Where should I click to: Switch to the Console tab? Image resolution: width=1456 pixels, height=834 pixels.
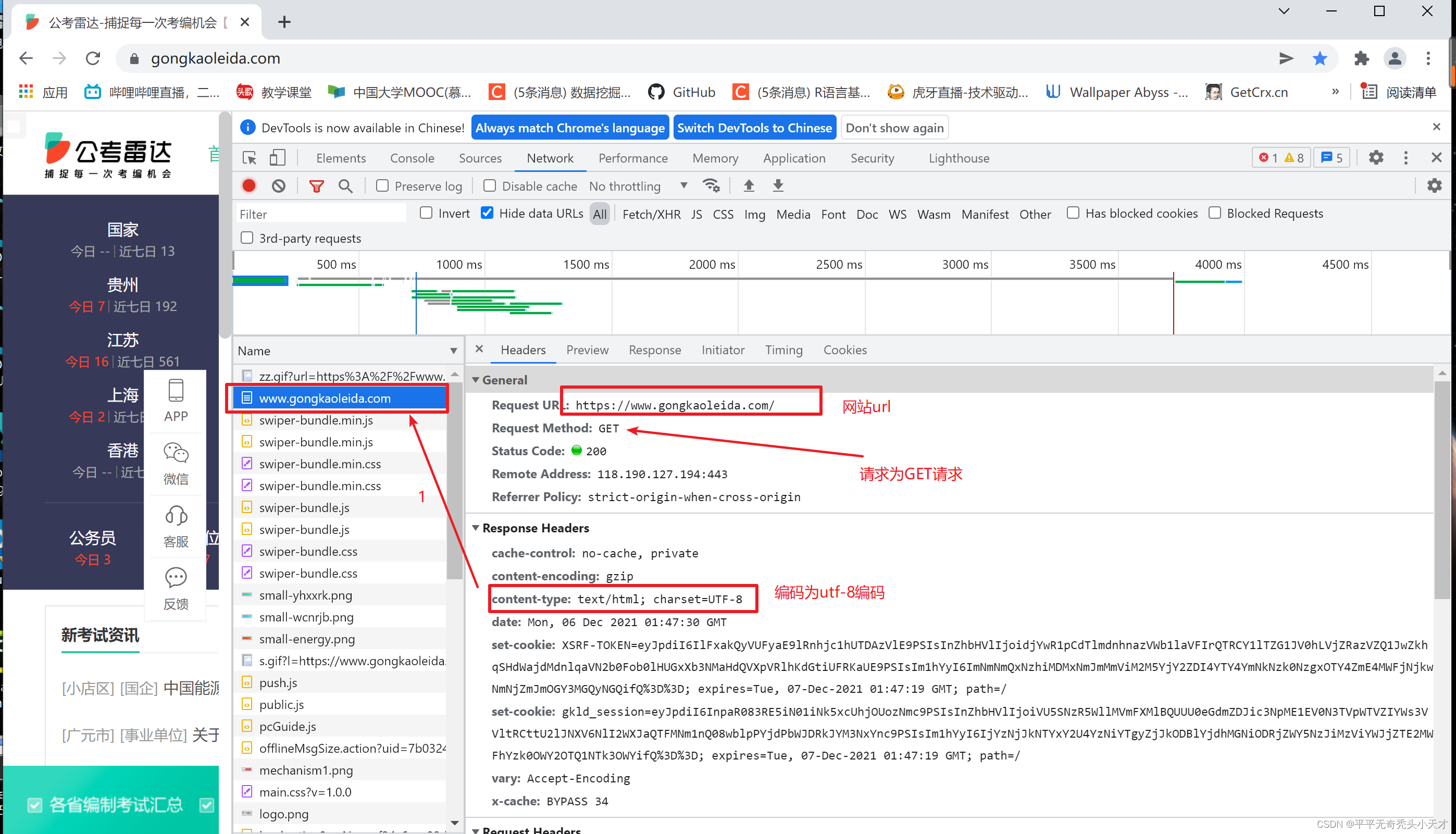pyautogui.click(x=412, y=158)
